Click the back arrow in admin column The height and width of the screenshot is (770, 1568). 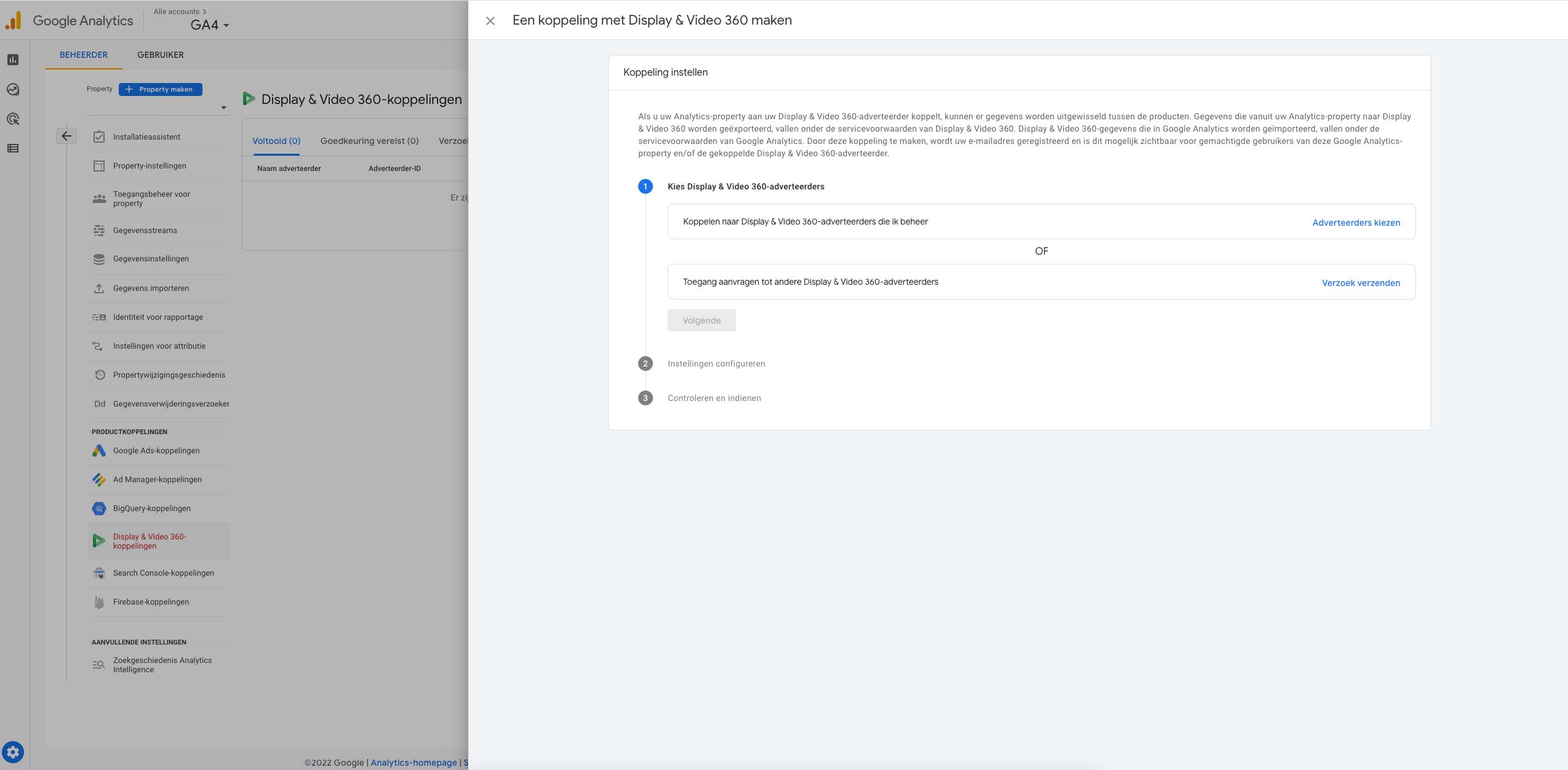(x=66, y=136)
